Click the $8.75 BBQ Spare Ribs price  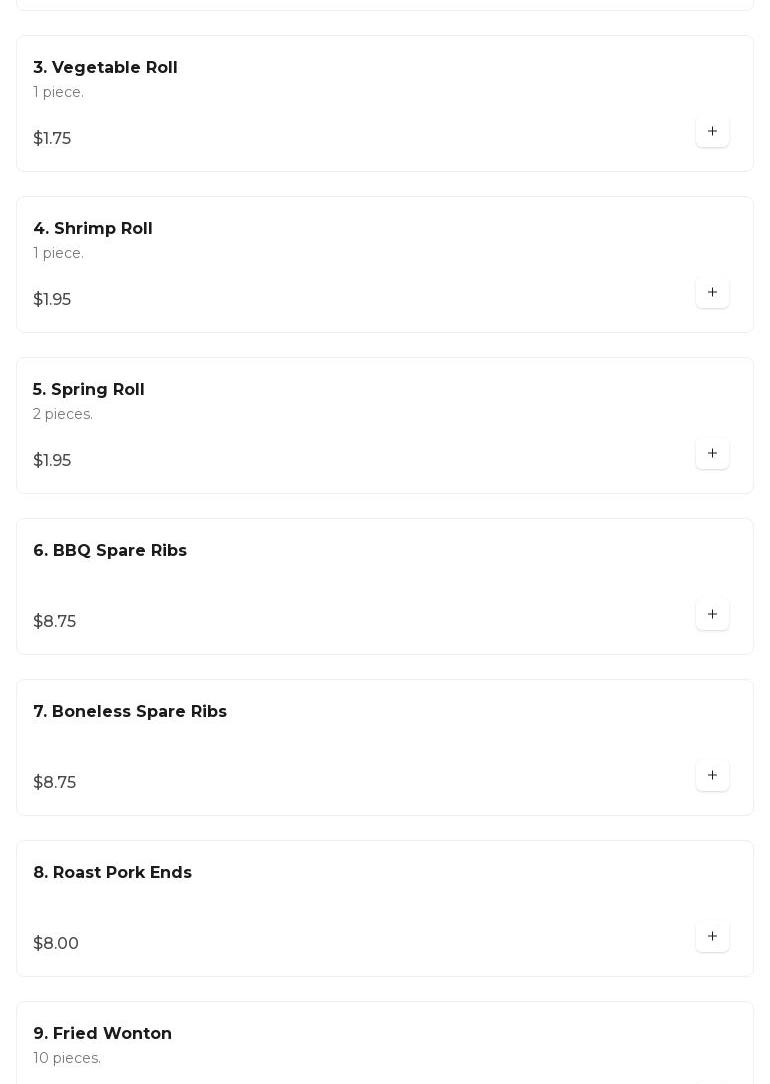(x=54, y=622)
